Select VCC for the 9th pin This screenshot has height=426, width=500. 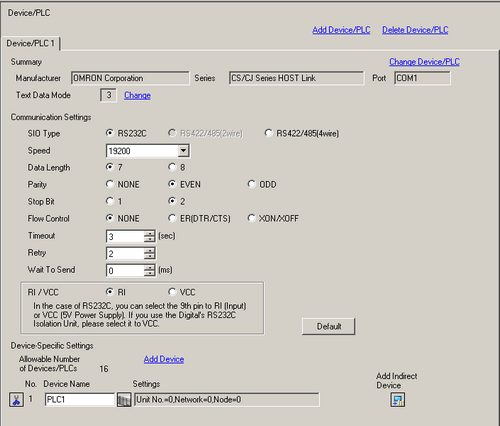coord(182,292)
